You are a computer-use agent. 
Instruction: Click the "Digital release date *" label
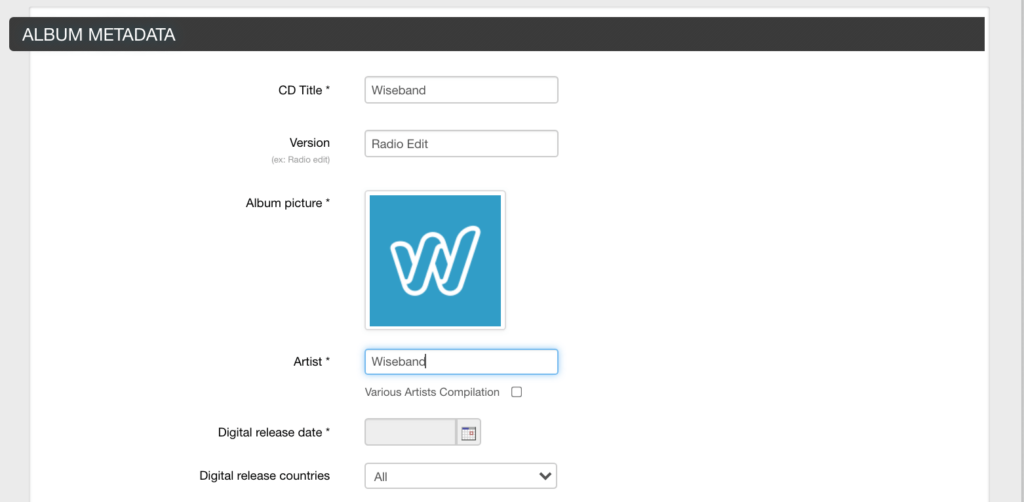click(x=274, y=432)
